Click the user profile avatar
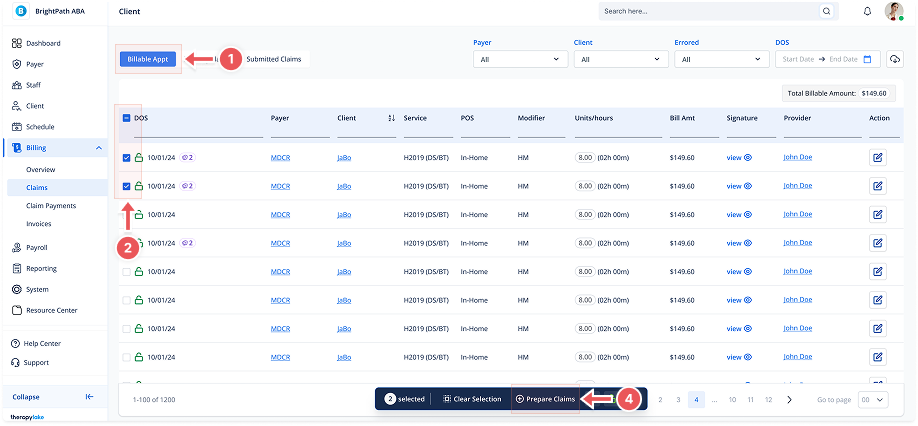The image size is (918, 426). click(x=894, y=11)
